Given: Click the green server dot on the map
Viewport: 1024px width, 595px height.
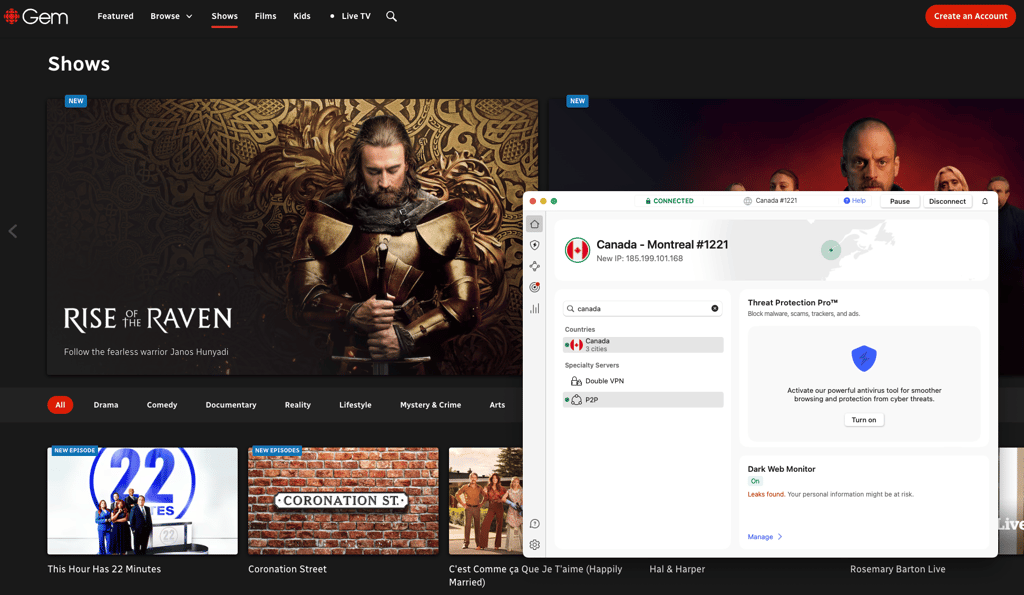Looking at the screenshot, I should point(831,250).
